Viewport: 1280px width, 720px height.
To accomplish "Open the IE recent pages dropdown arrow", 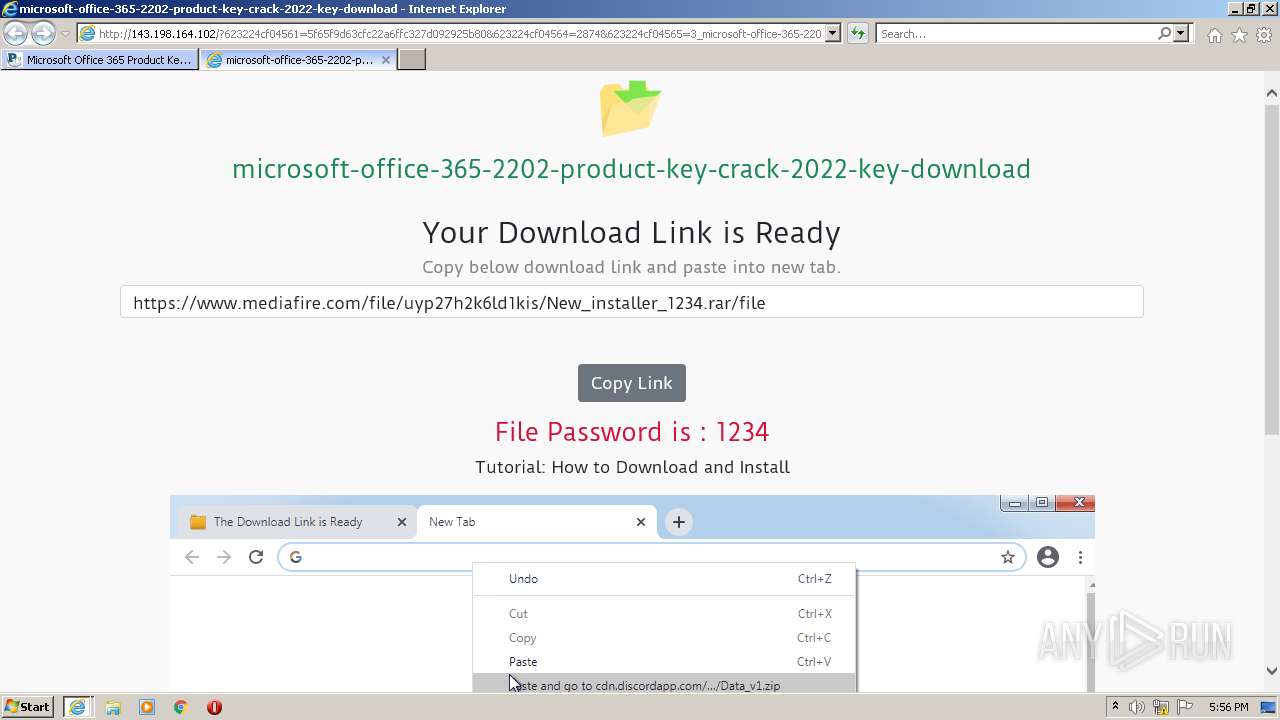I will coord(65,34).
